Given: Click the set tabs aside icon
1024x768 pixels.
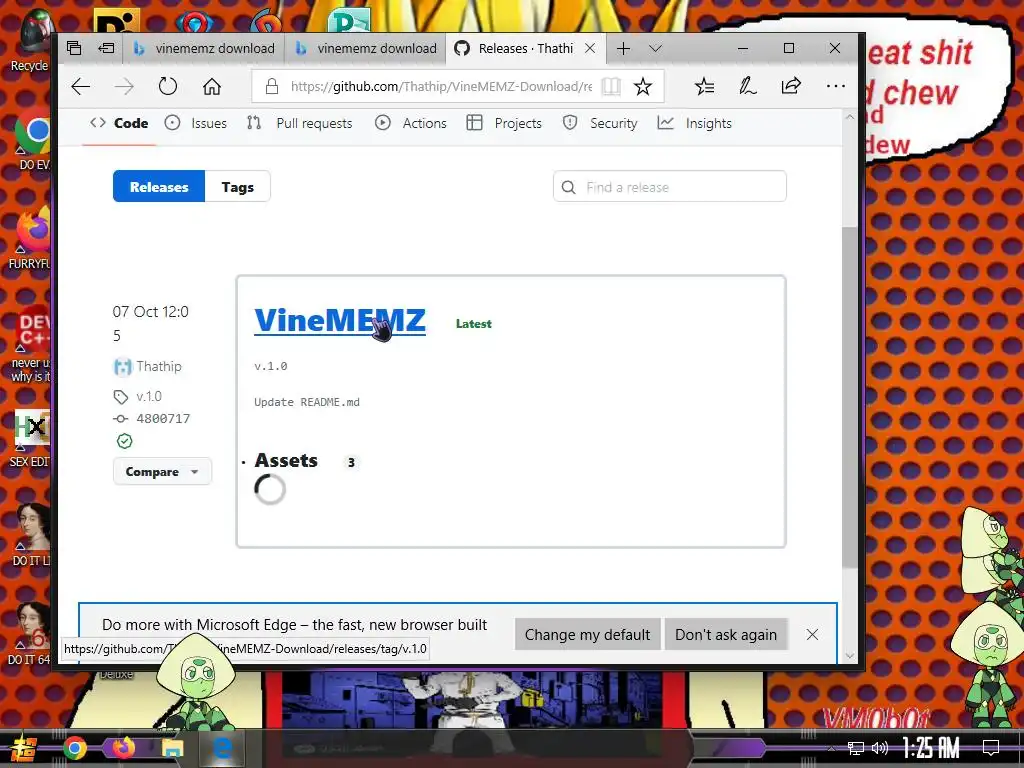Looking at the screenshot, I should (106, 48).
